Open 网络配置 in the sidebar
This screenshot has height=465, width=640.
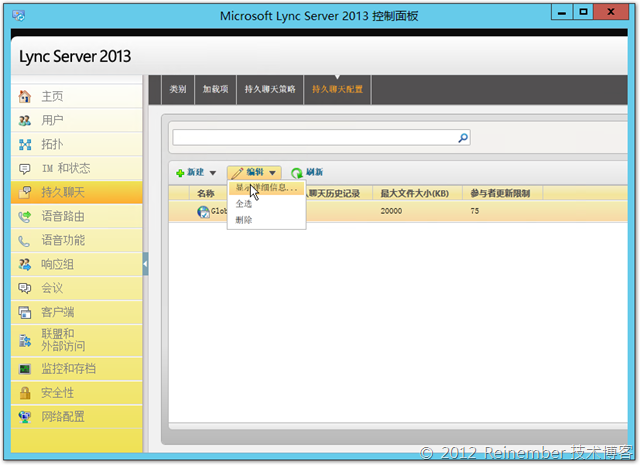(77, 417)
